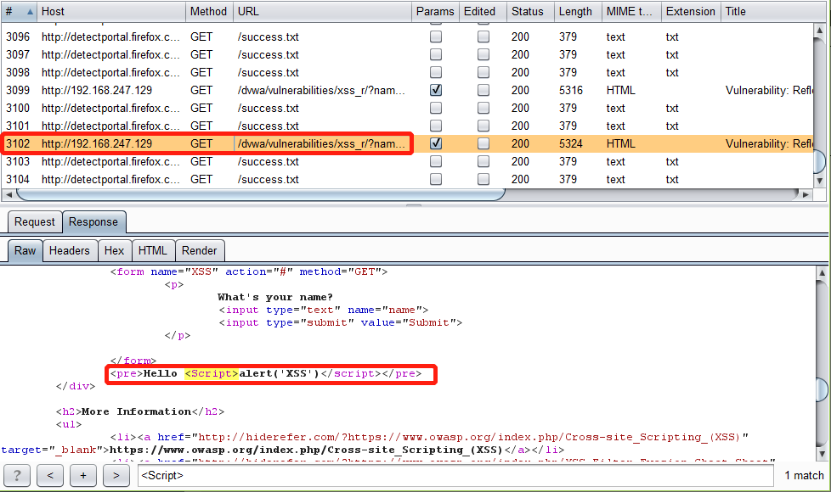
Task: Click the hiderefer.com href URL text
Action: (470, 437)
